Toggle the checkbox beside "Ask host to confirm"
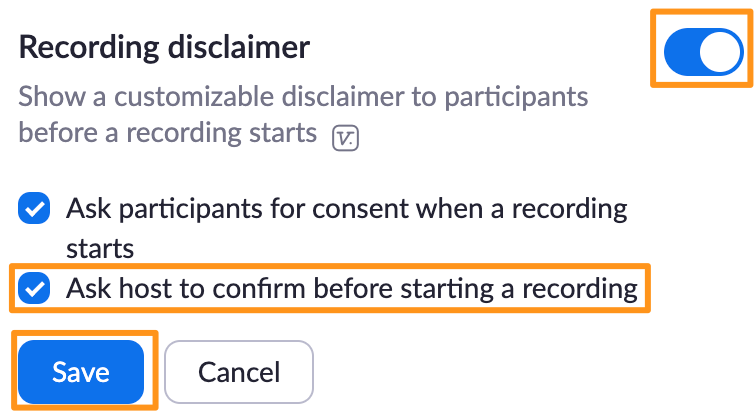 point(36,289)
